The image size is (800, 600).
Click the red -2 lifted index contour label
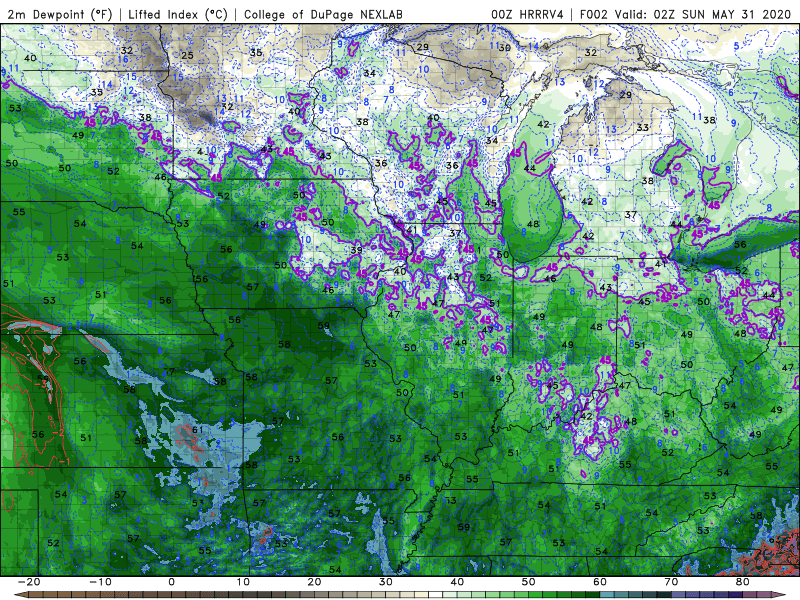tap(58, 433)
